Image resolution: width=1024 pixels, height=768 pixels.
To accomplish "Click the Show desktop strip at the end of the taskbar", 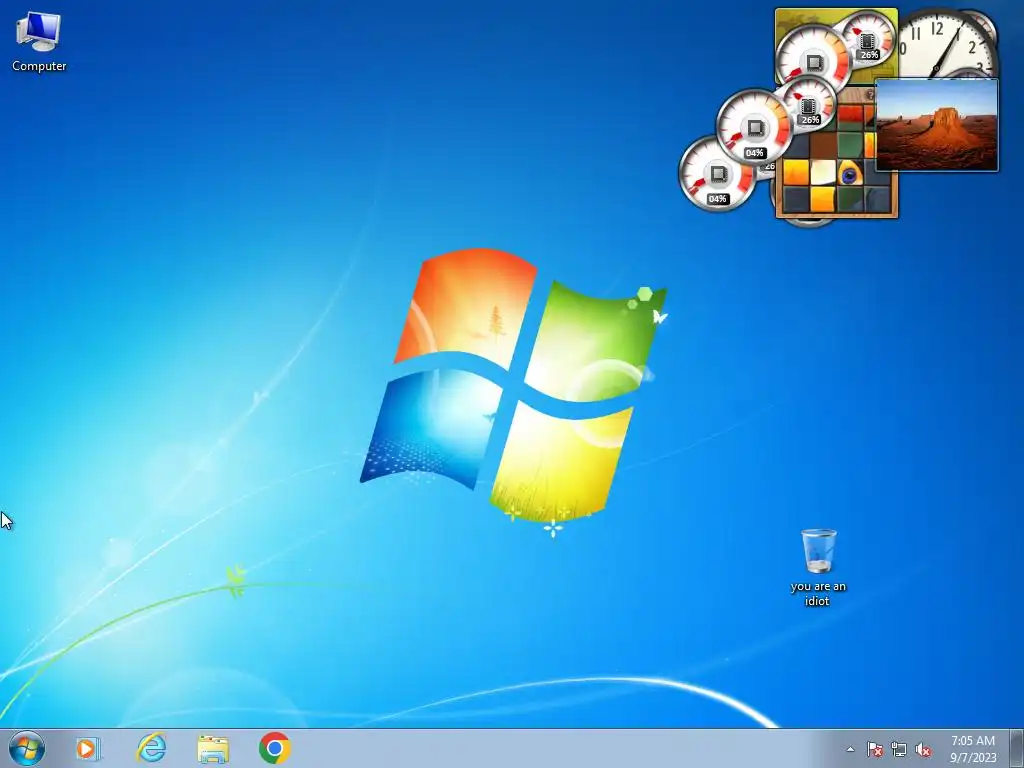I will 1017,748.
